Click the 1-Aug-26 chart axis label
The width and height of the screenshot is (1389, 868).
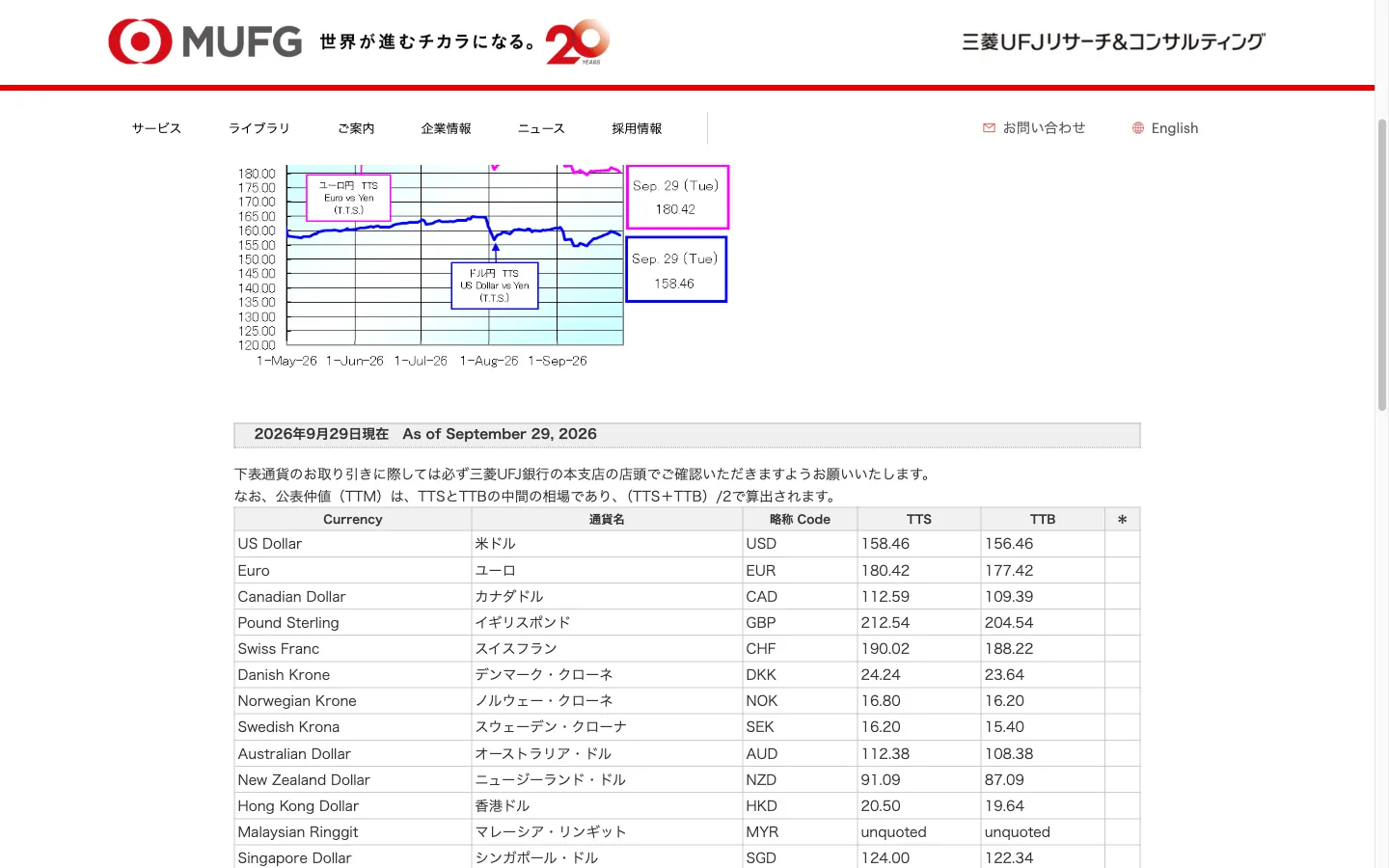coord(489,361)
